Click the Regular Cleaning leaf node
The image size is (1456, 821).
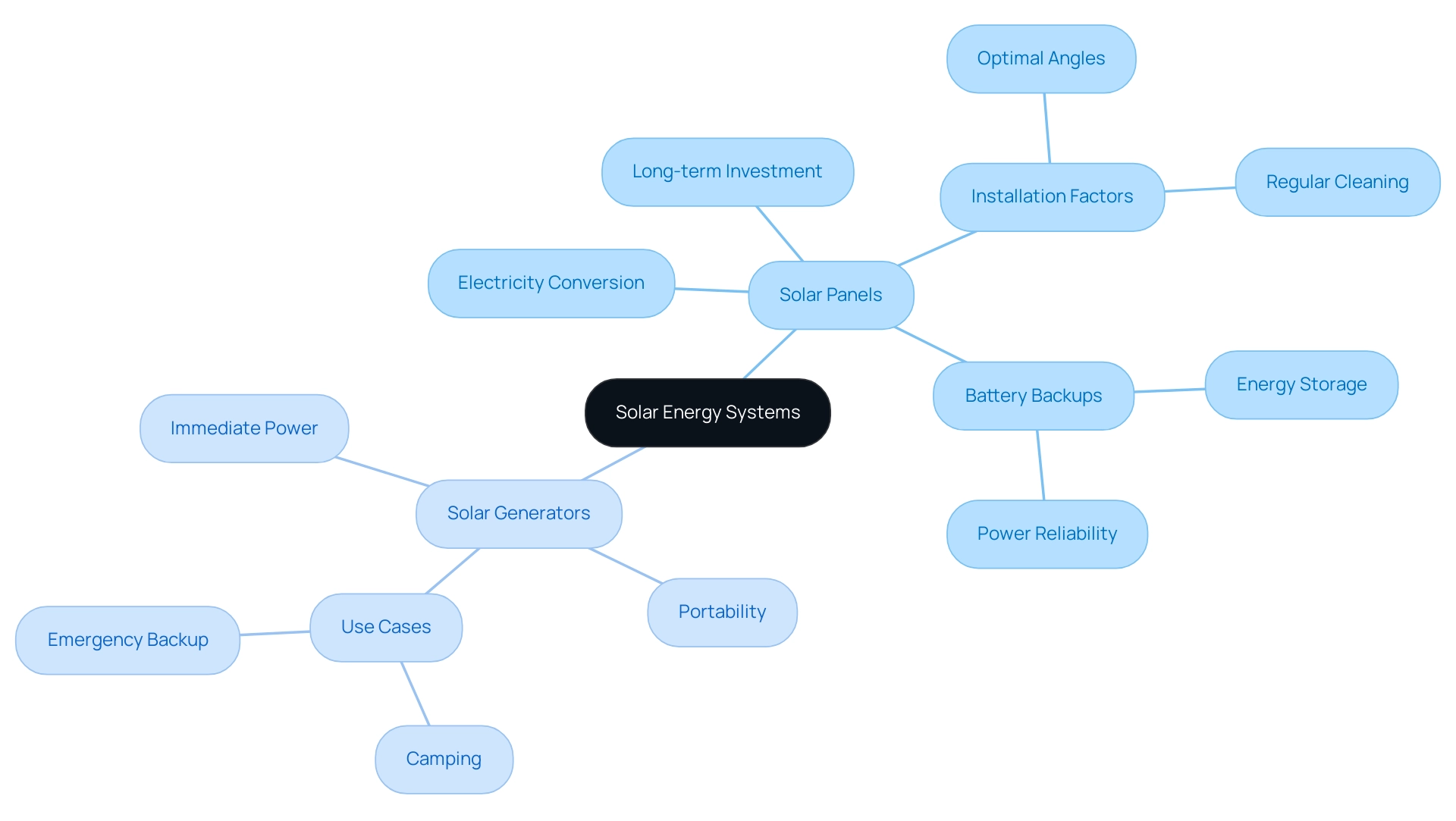point(1322,179)
